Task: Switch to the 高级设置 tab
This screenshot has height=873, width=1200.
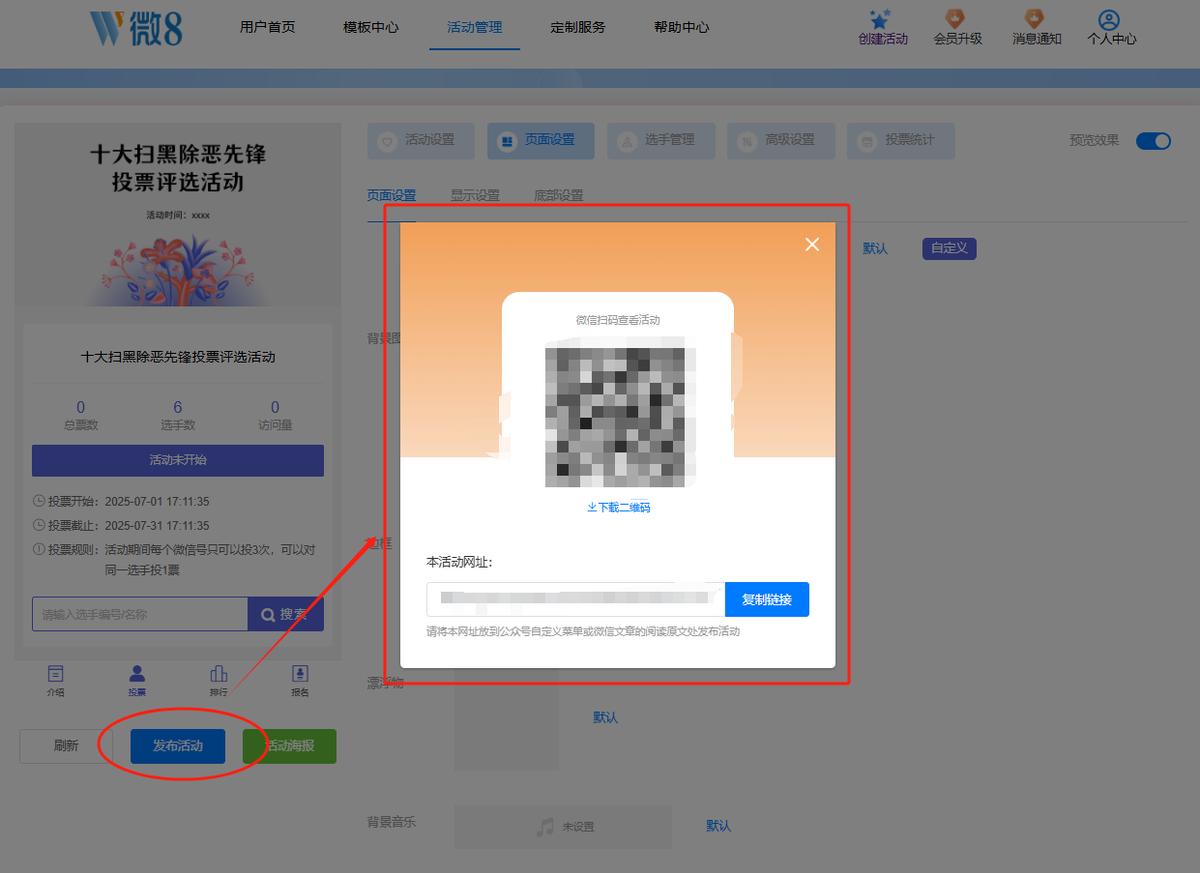Action: point(781,141)
